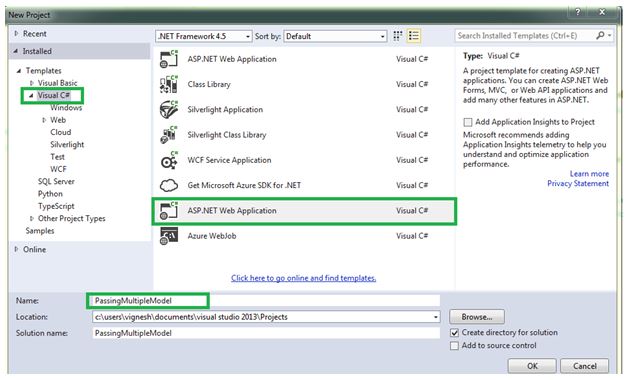
Task: Select the Silverlight Application template name
Action: [225, 110]
